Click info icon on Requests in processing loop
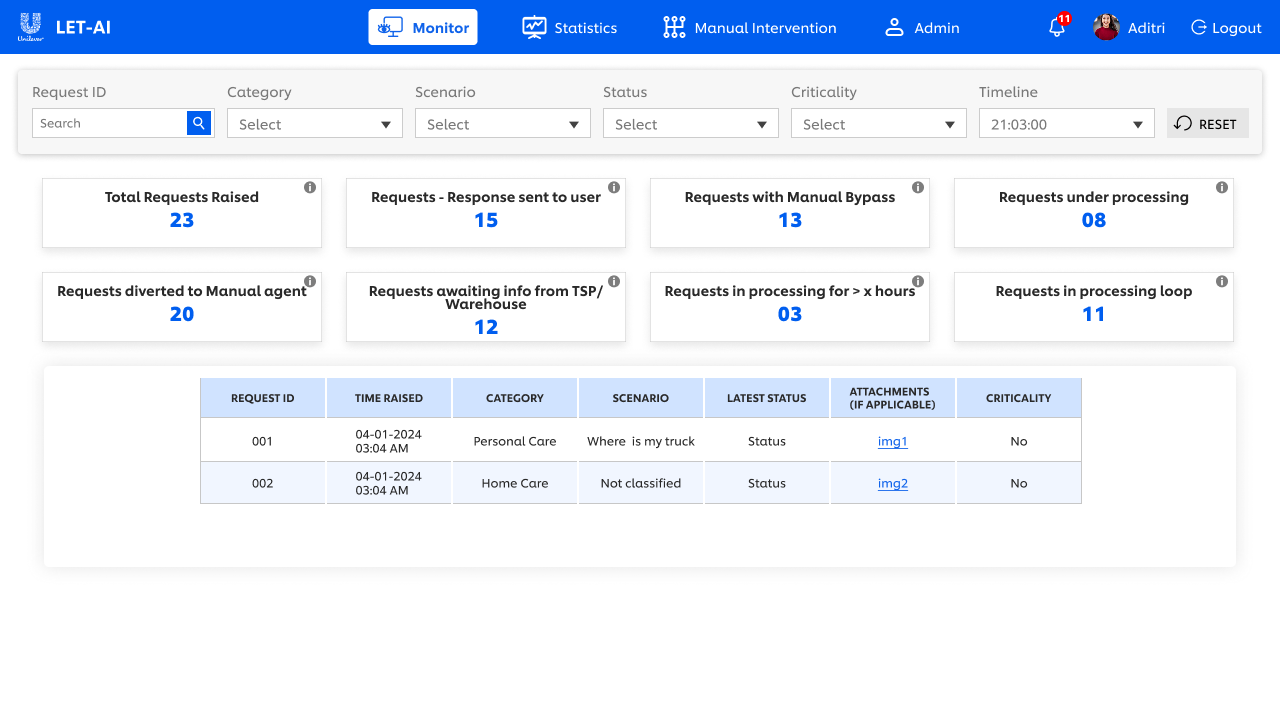 1222,282
